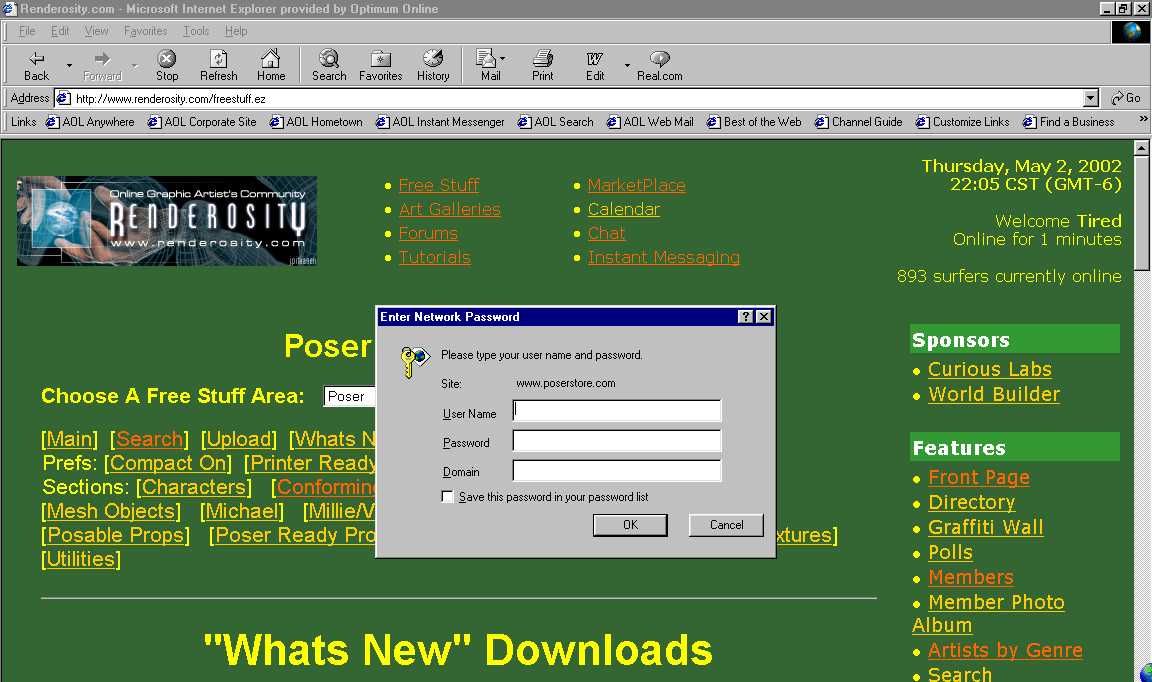
Task: Go to the Home icon
Action: pyautogui.click(x=271, y=59)
